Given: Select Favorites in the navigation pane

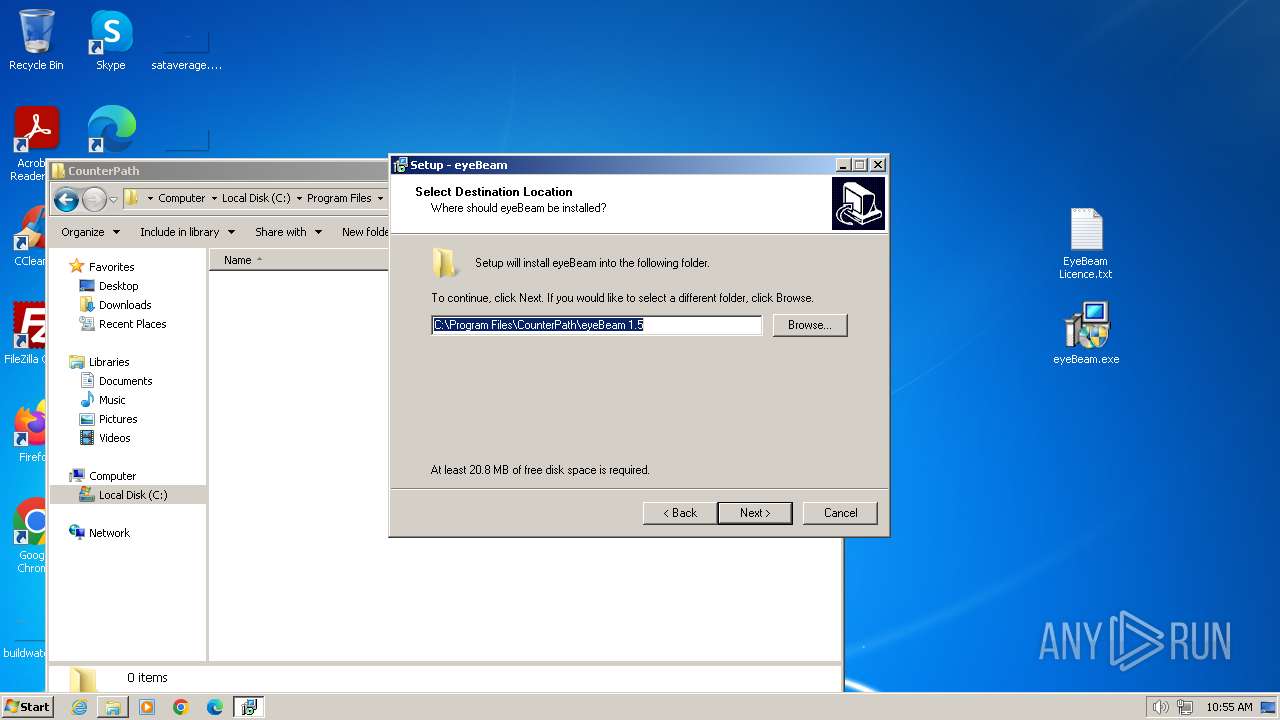Looking at the screenshot, I should [x=111, y=267].
